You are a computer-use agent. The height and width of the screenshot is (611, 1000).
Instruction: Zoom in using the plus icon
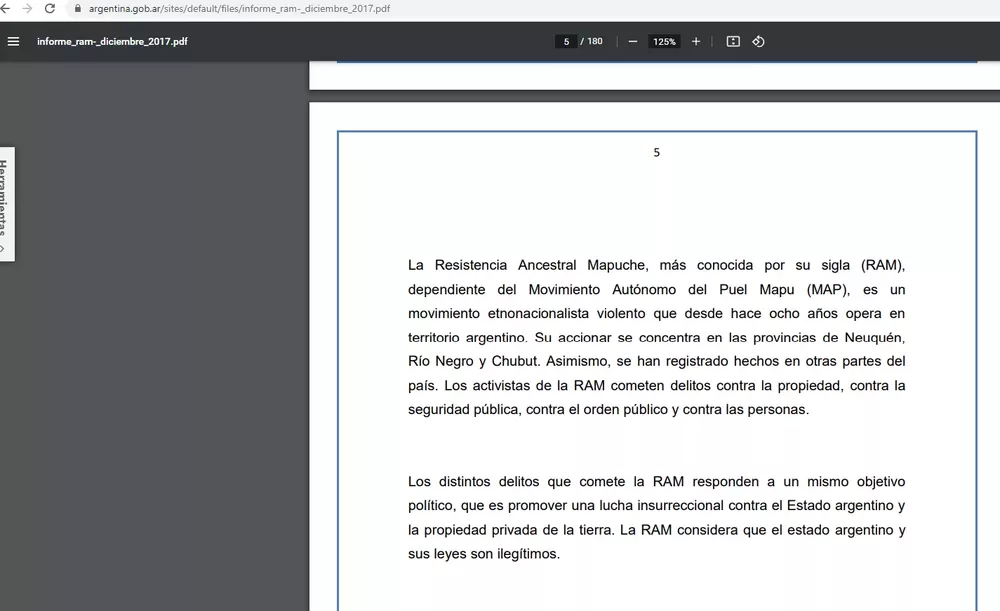696,42
